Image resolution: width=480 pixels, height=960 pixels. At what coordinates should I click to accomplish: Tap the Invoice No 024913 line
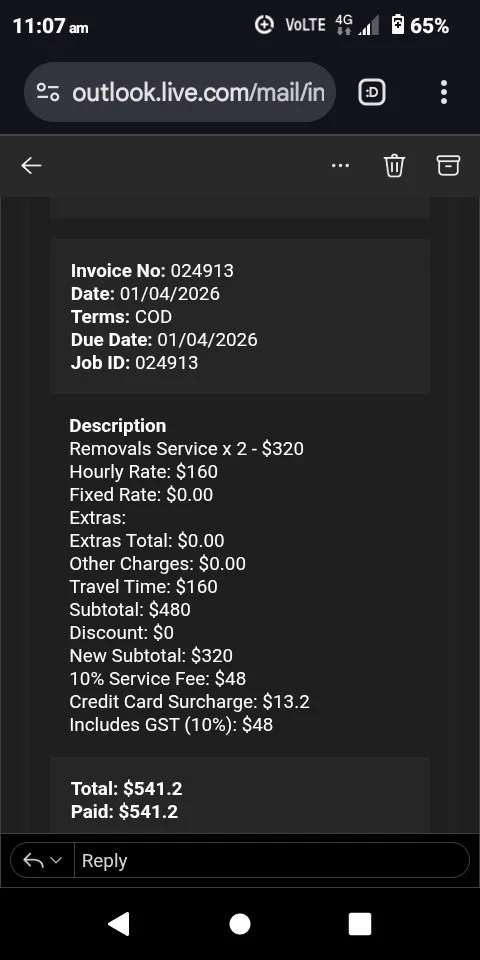coord(152,271)
